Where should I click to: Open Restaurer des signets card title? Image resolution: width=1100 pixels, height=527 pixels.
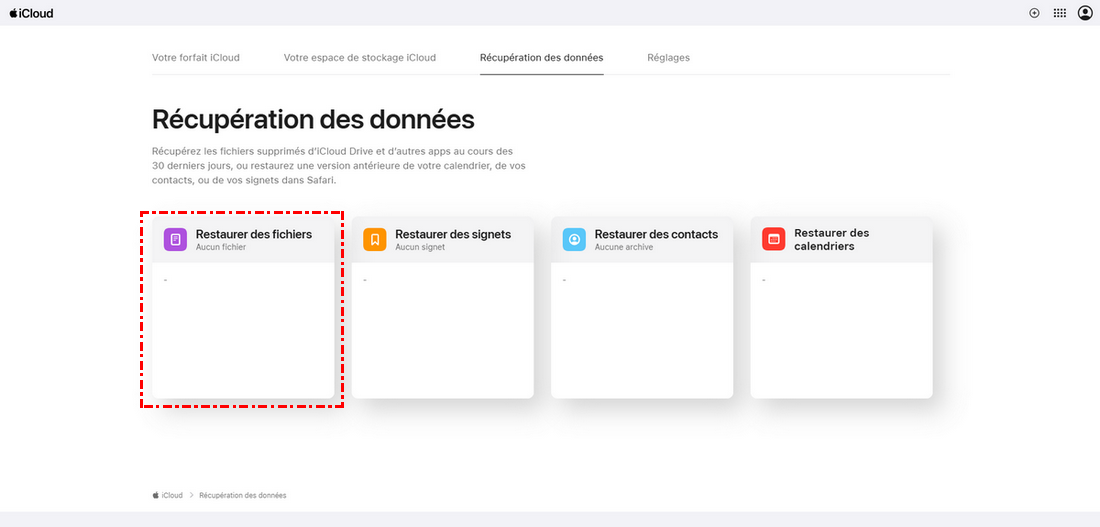point(453,234)
